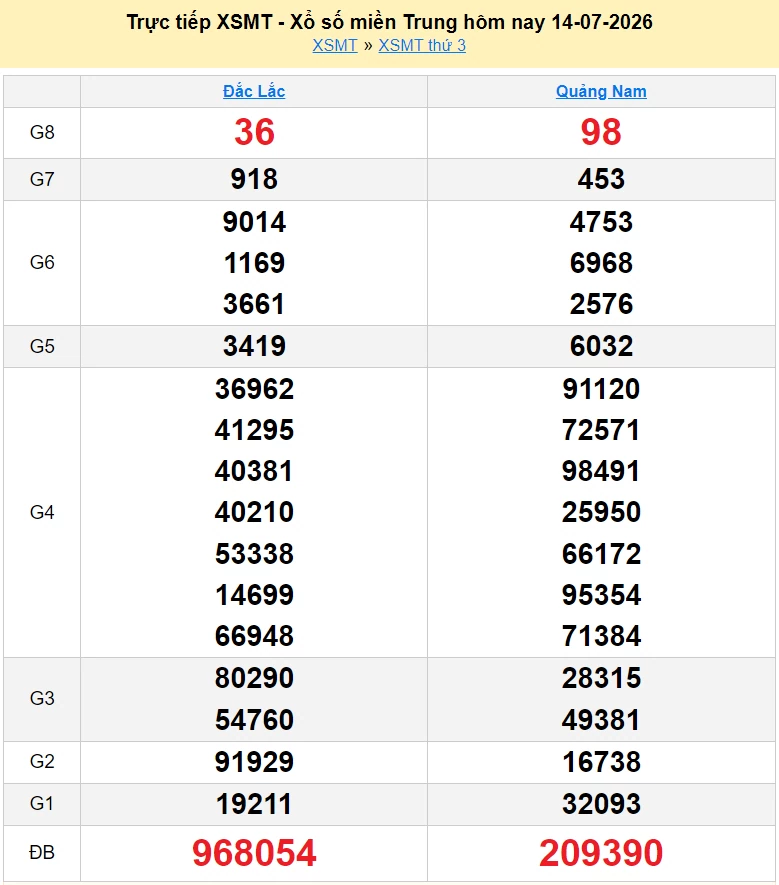The width and height of the screenshot is (779, 885).
Task: Click the G1 row label
Action: pos(42,804)
